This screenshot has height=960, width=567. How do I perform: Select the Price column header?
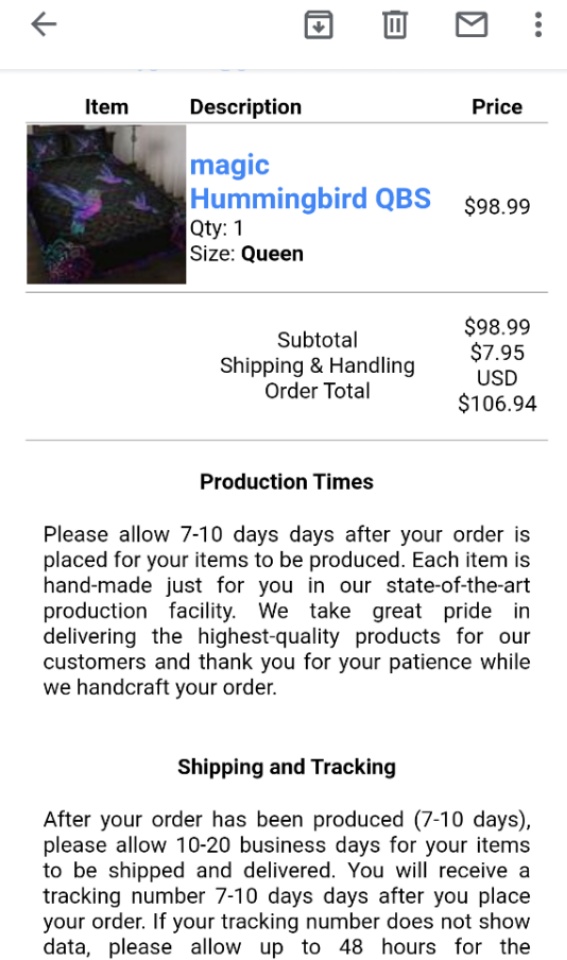point(497,107)
